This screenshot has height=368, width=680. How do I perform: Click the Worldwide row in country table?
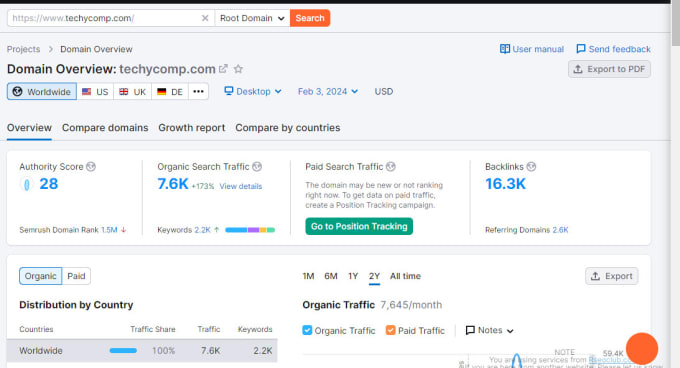(142, 351)
